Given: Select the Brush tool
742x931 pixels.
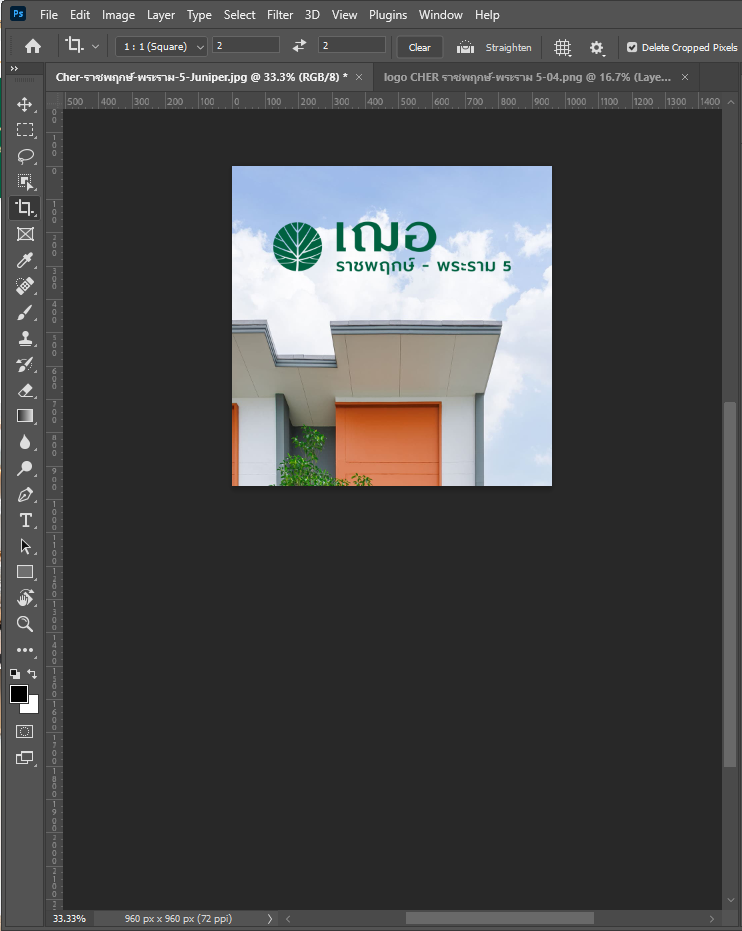Looking at the screenshot, I should tap(24, 312).
